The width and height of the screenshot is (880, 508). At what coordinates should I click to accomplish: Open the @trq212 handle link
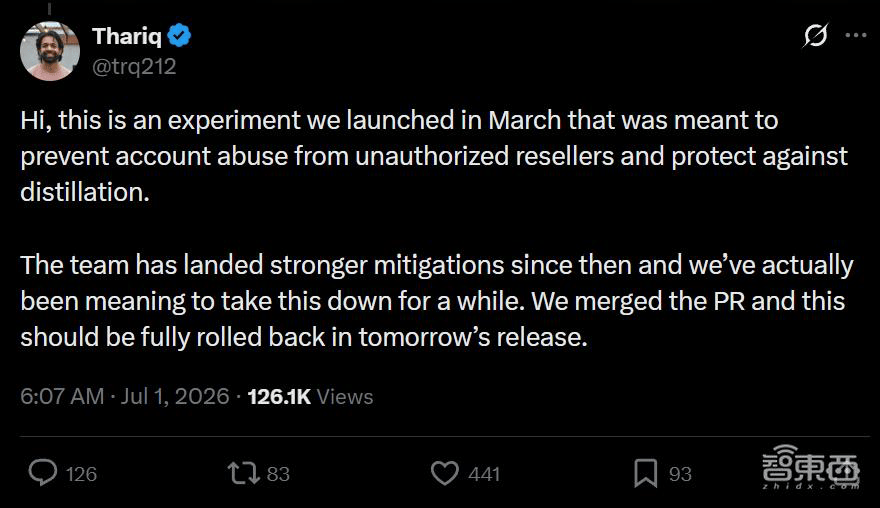(134, 67)
